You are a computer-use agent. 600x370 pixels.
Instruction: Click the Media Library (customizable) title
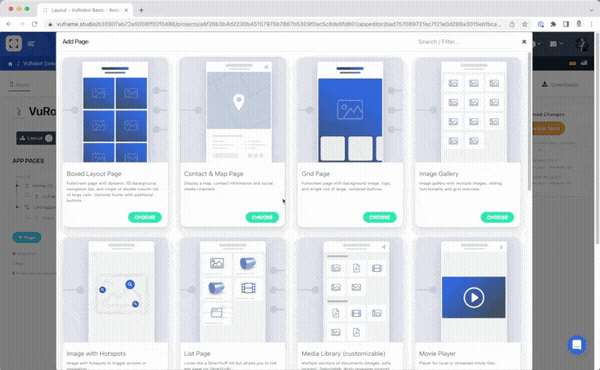pyautogui.click(x=343, y=354)
